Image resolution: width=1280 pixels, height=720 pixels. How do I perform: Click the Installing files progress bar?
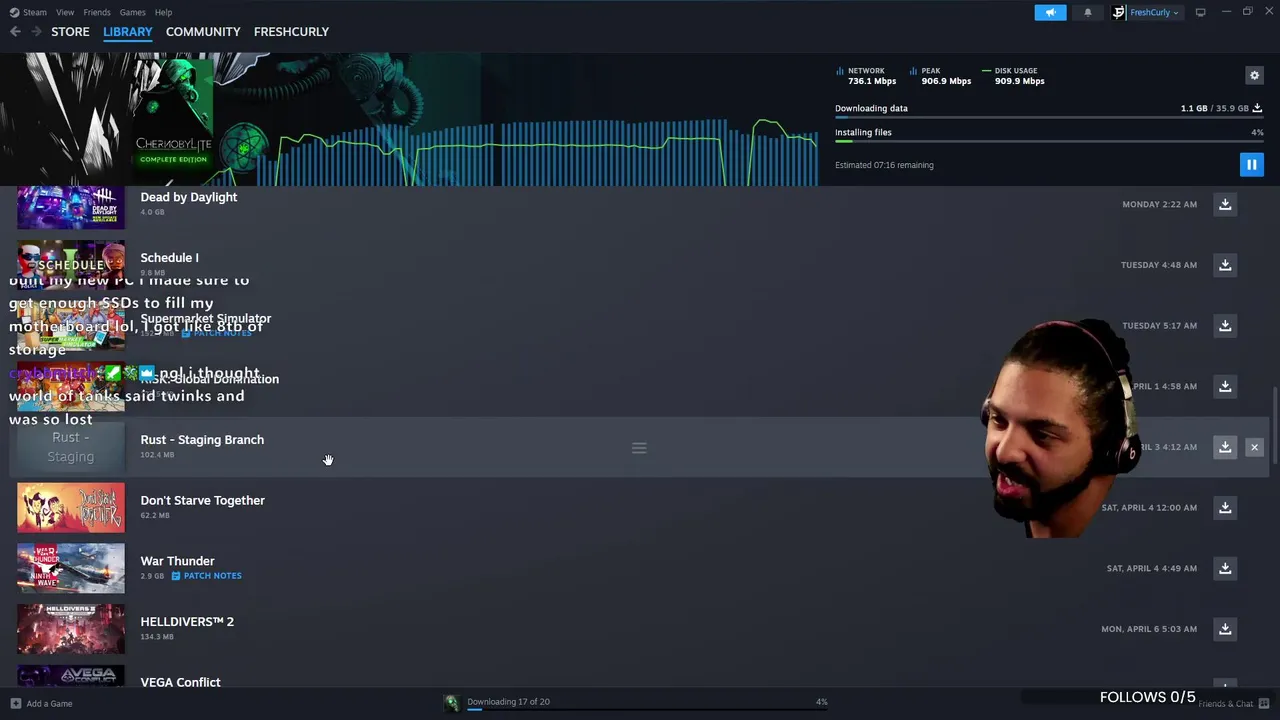click(1049, 142)
